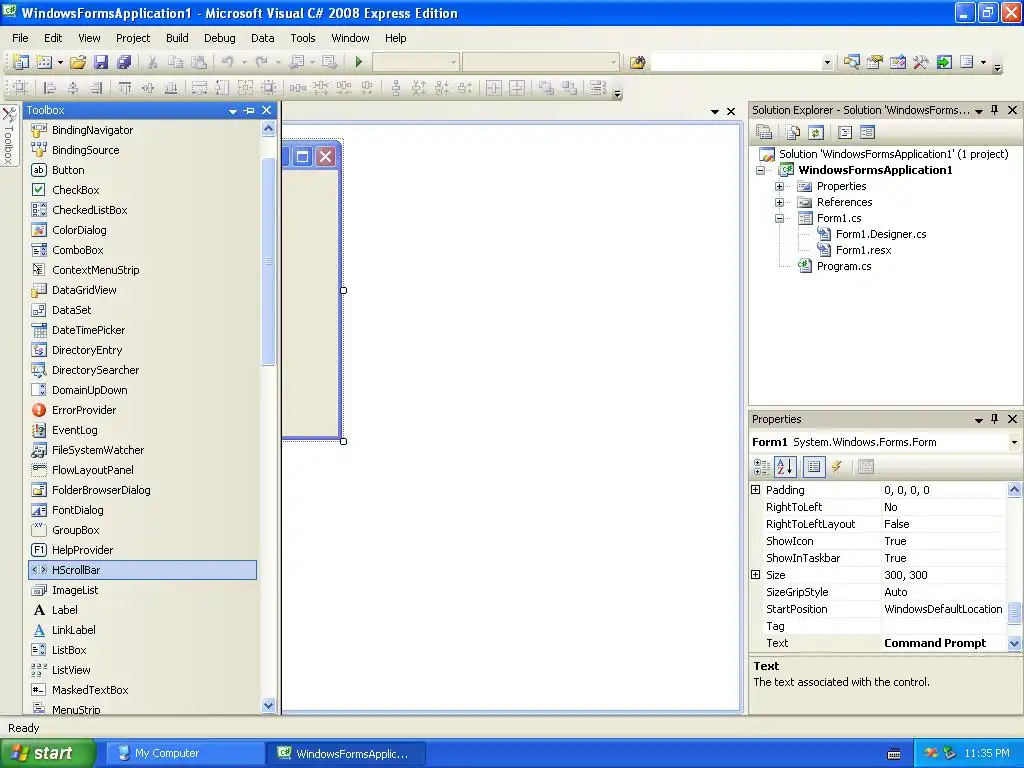Start debugging with the green play icon

point(359,62)
